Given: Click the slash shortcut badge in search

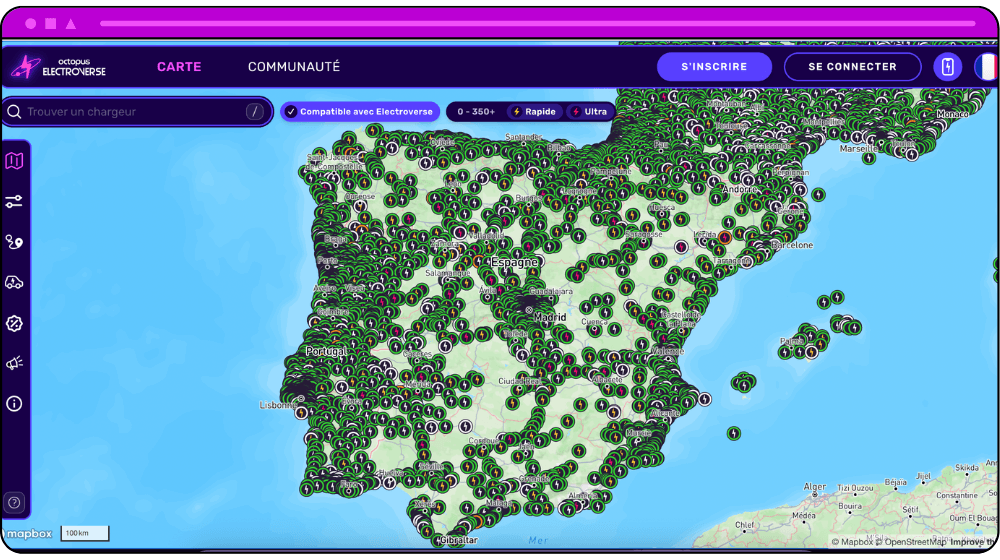Looking at the screenshot, I should tap(254, 112).
